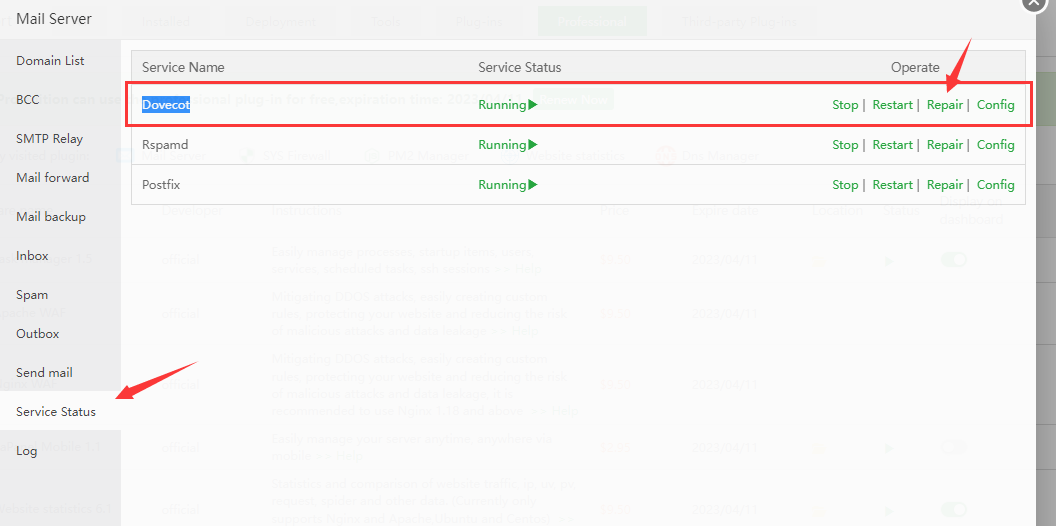Viewport: 1056px width, 526px height.
Task: Repair the Postfix service
Action: [945, 185]
